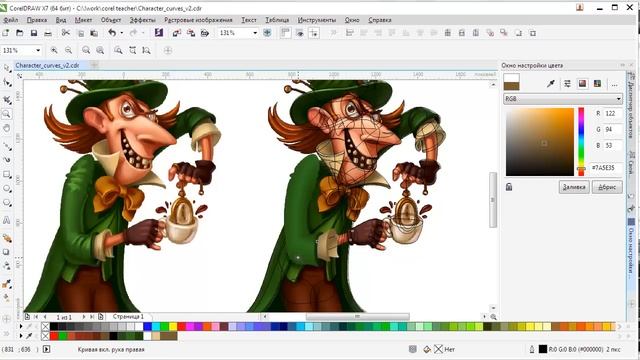Open the Инструменты menu
The height and width of the screenshot is (360, 640).
tap(317, 20)
